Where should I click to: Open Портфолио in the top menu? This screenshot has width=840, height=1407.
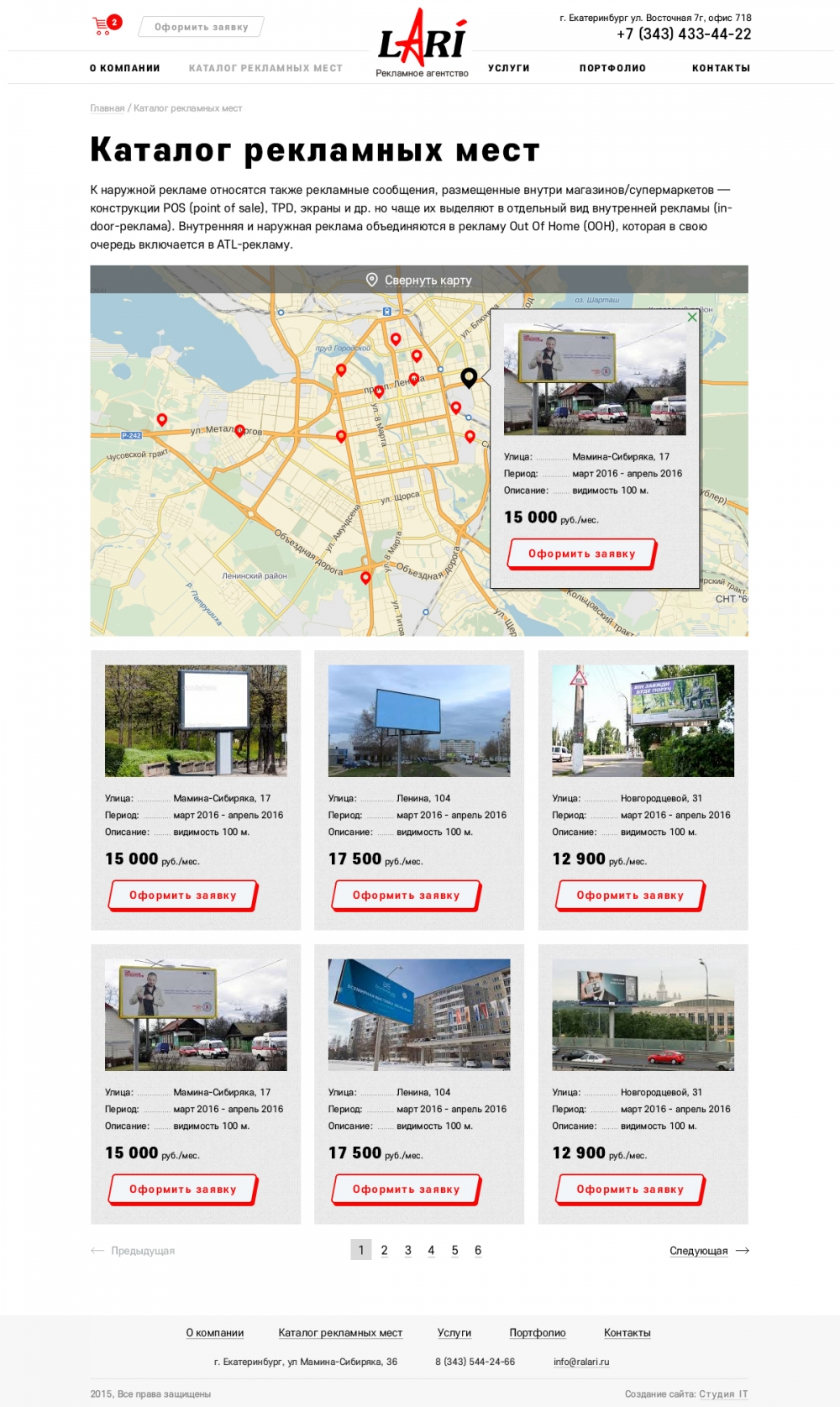[612, 68]
